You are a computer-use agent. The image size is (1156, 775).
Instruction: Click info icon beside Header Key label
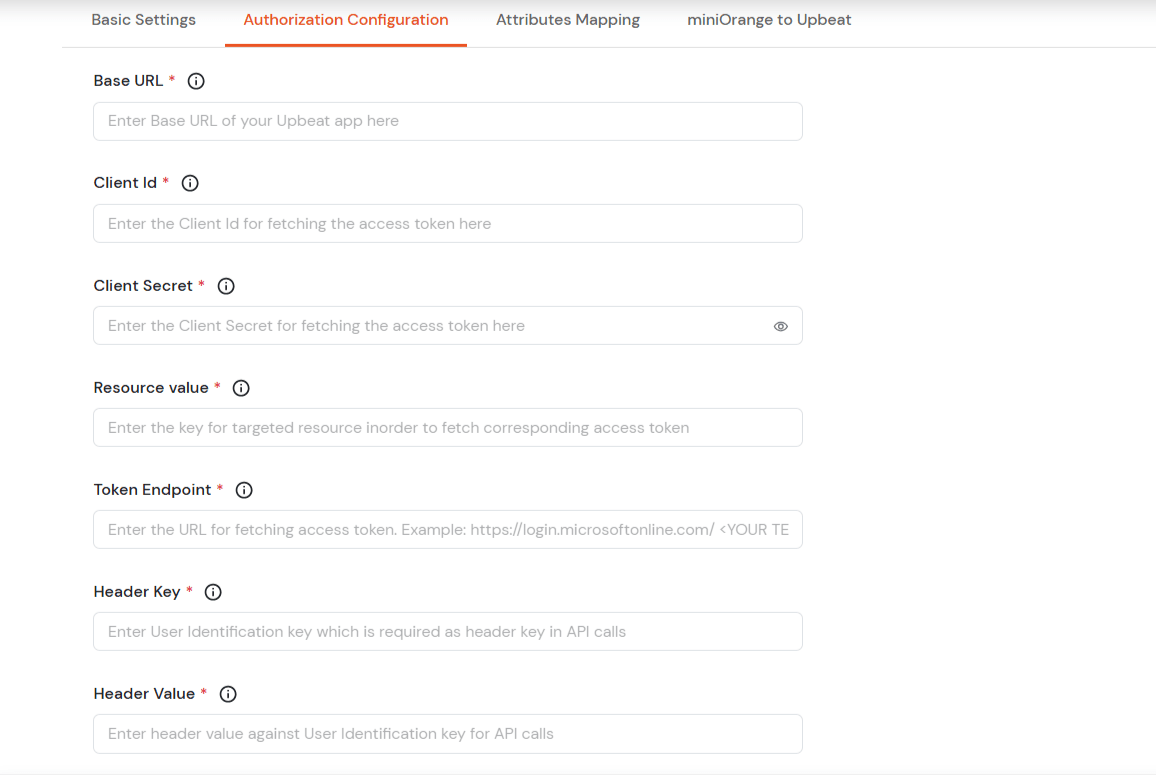[212, 592]
